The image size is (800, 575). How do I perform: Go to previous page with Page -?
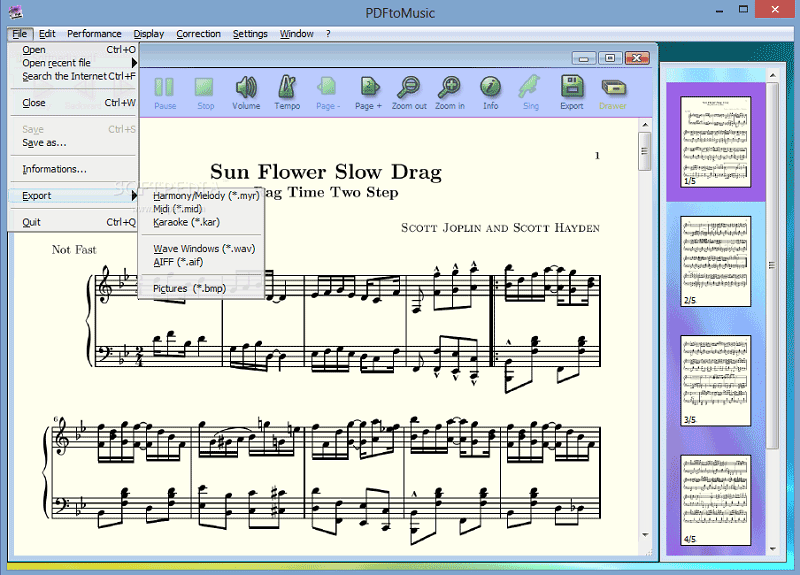[327, 92]
